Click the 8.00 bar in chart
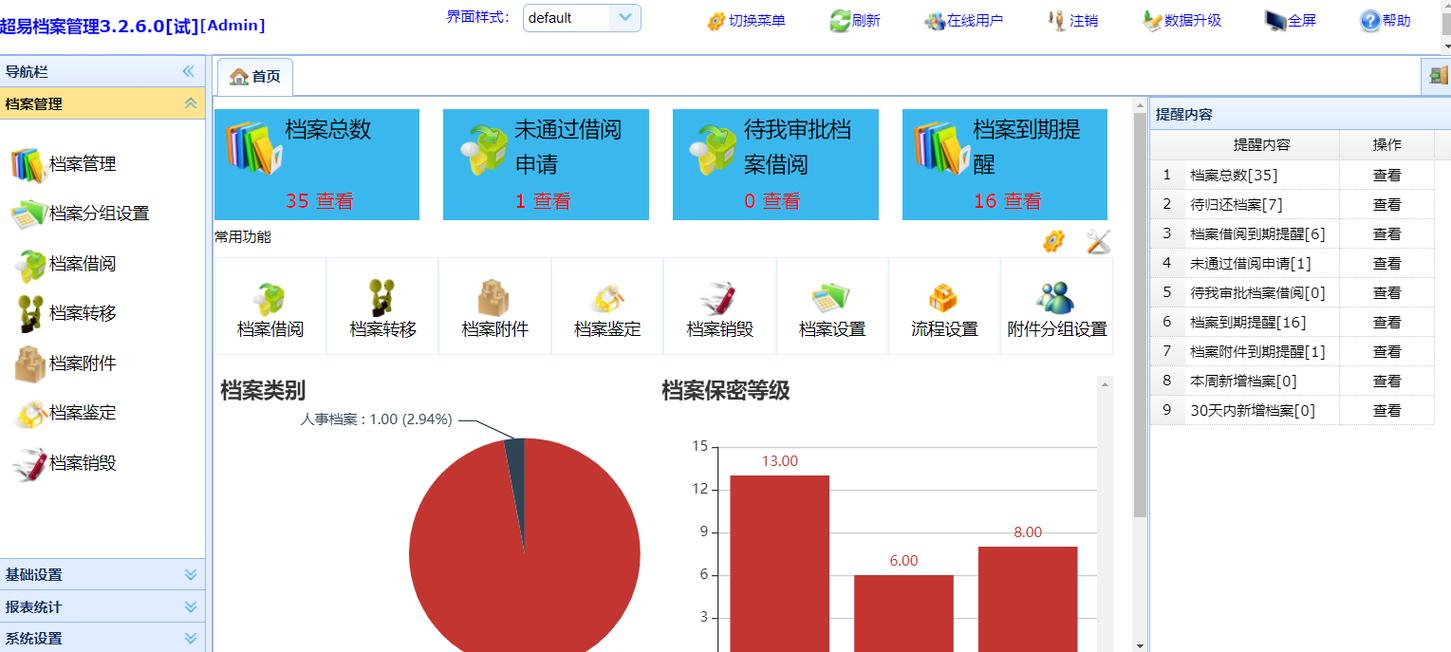The height and width of the screenshot is (652, 1451). point(1027,598)
